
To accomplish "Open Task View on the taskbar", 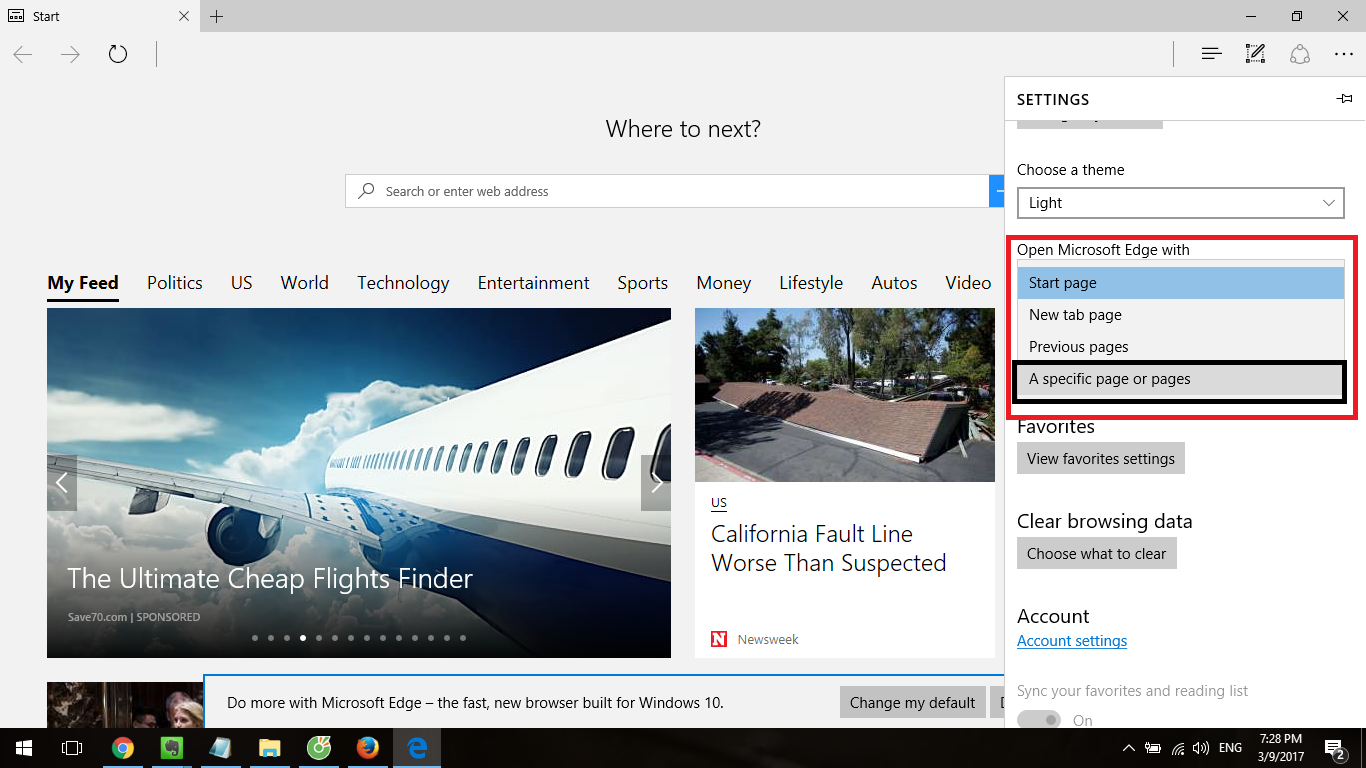I will point(72,748).
